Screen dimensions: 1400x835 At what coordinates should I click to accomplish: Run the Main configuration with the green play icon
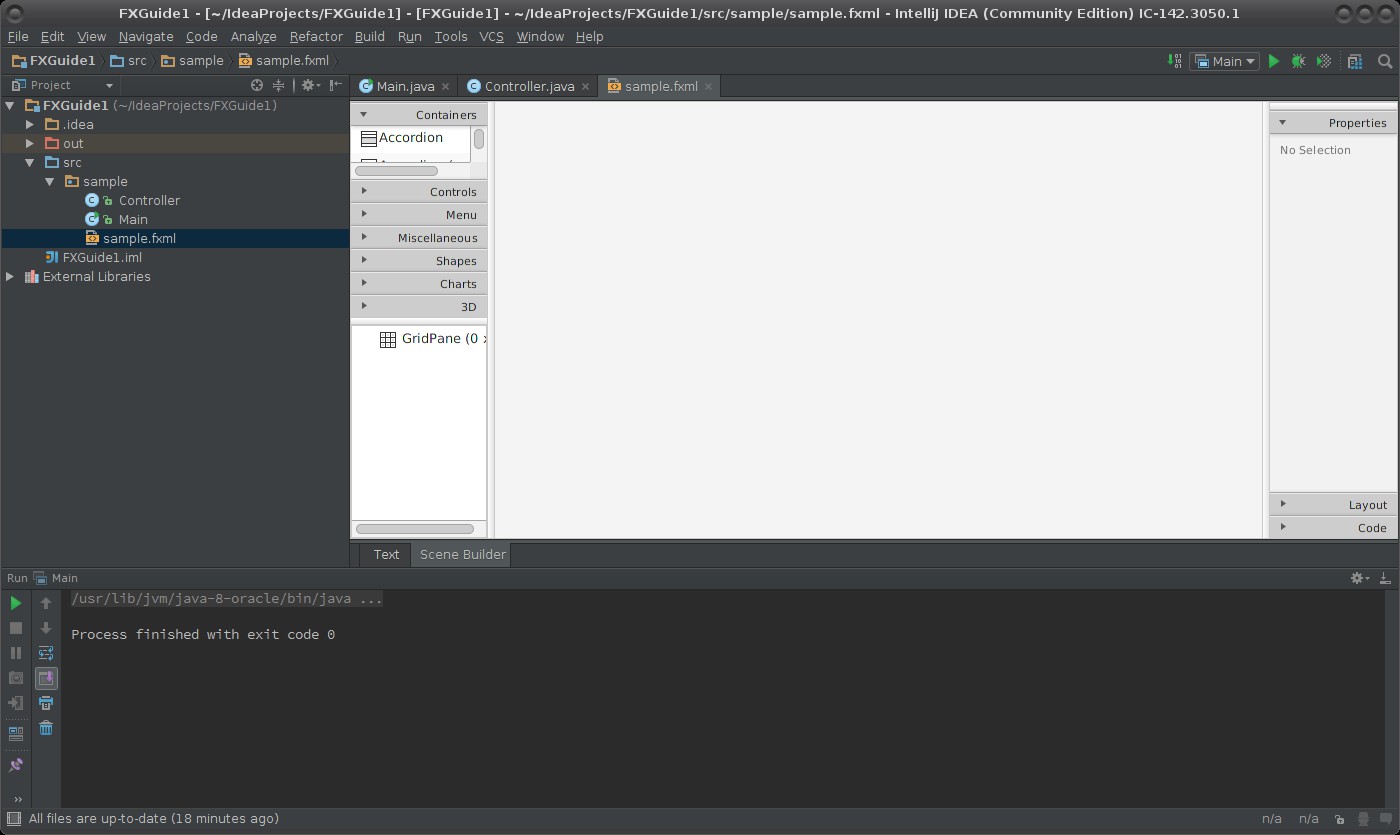click(x=1273, y=61)
